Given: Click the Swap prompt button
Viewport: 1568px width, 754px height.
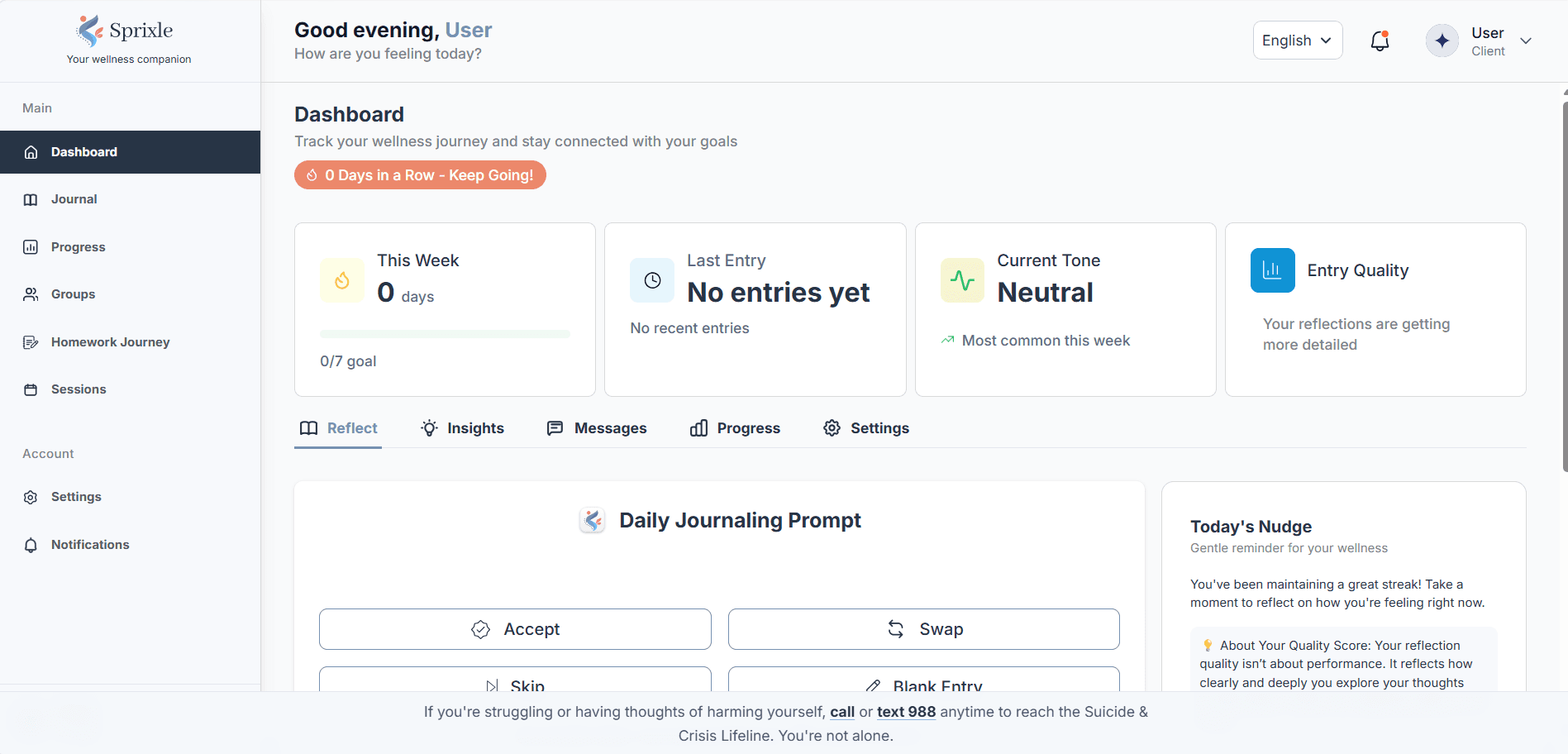Looking at the screenshot, I should (924, 629).
